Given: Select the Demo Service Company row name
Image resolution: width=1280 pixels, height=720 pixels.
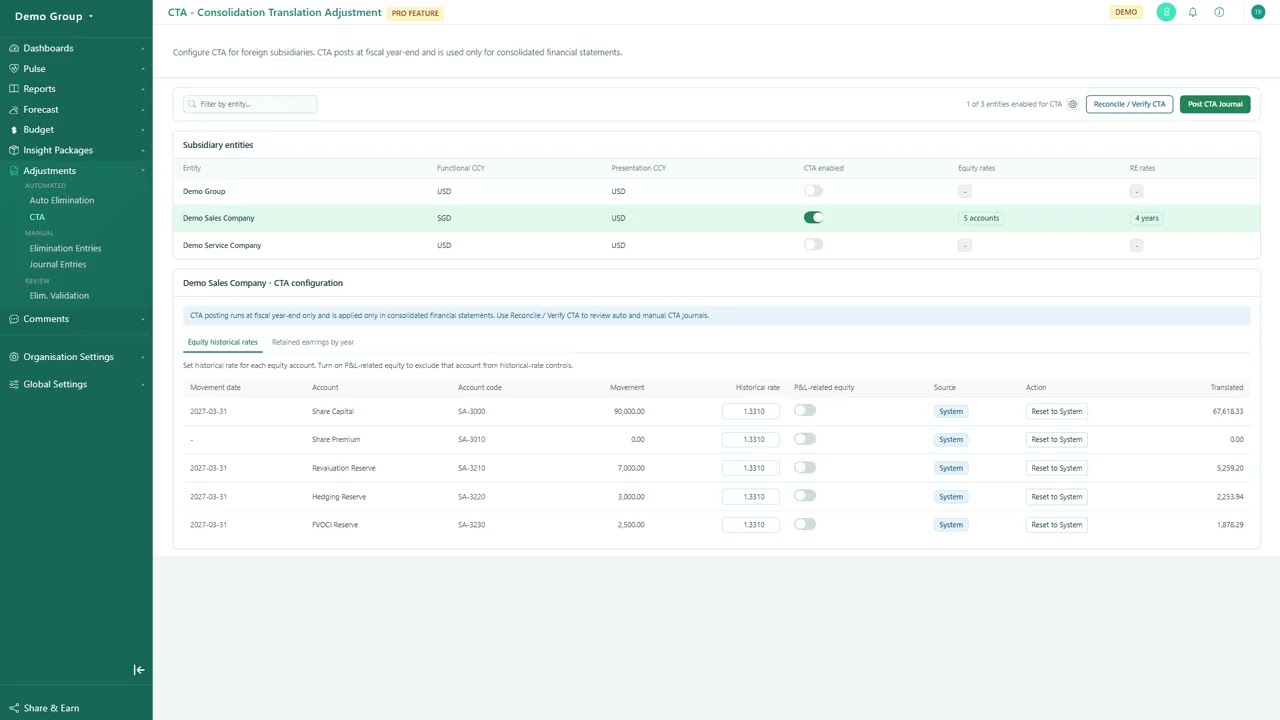Looking at the screenshot, I should tap(222, 245).
